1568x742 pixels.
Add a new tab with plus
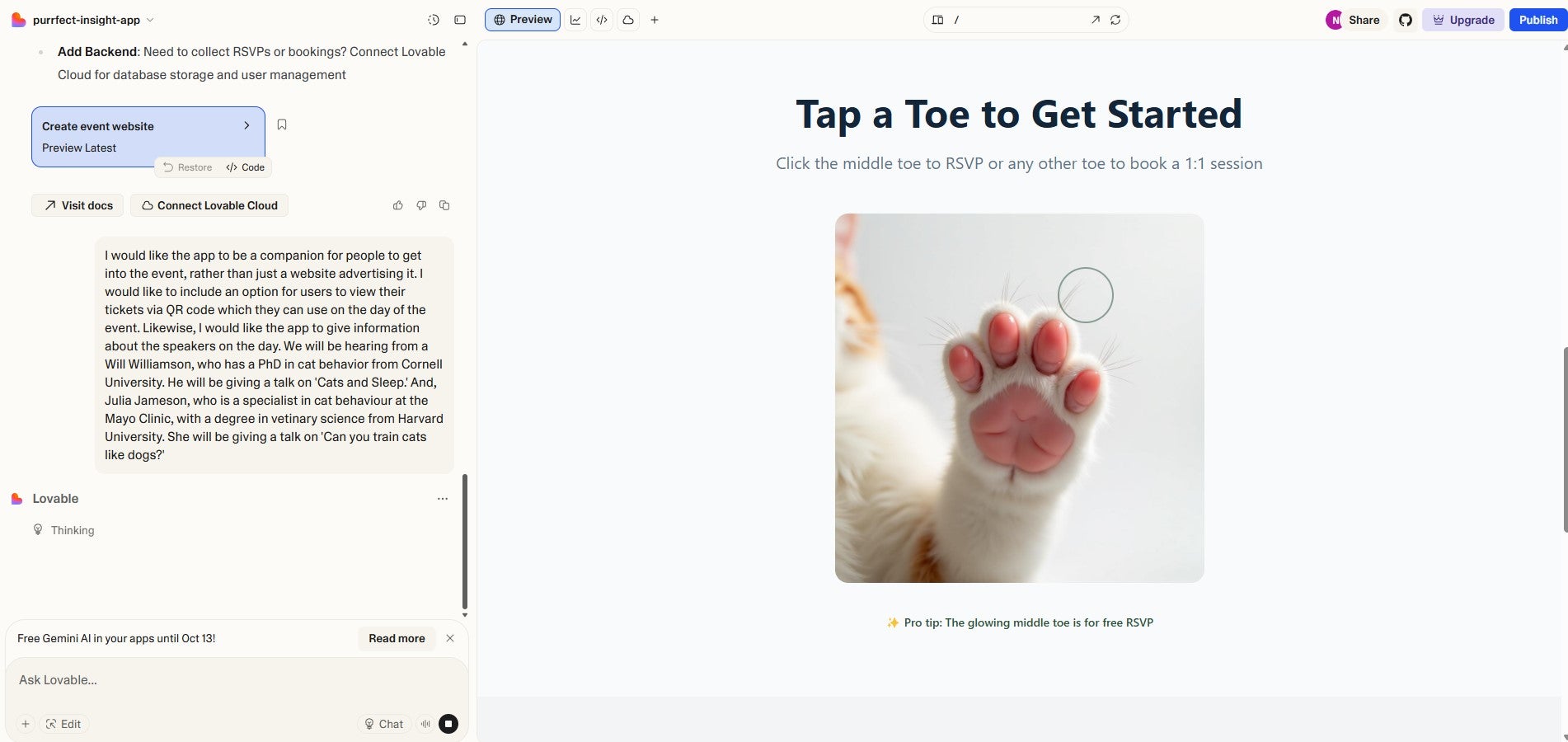(655, 20)
